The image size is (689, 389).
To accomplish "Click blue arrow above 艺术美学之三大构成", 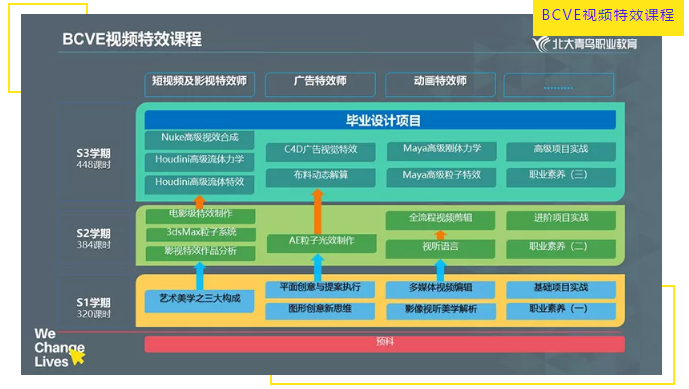I will 199,276.
